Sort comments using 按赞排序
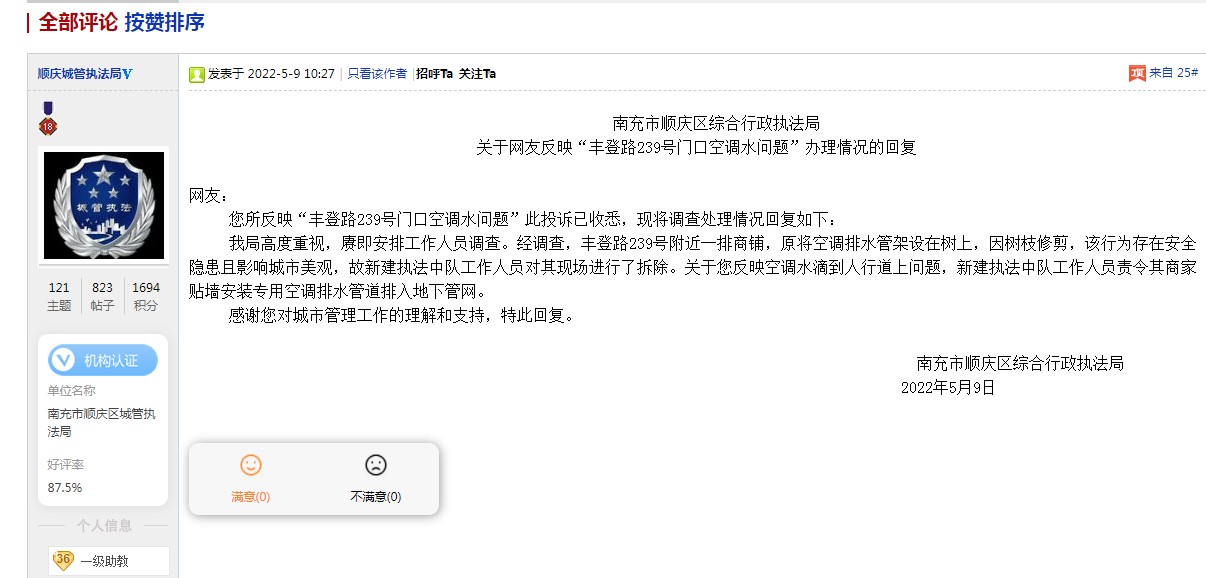 [x=165, y=22]
